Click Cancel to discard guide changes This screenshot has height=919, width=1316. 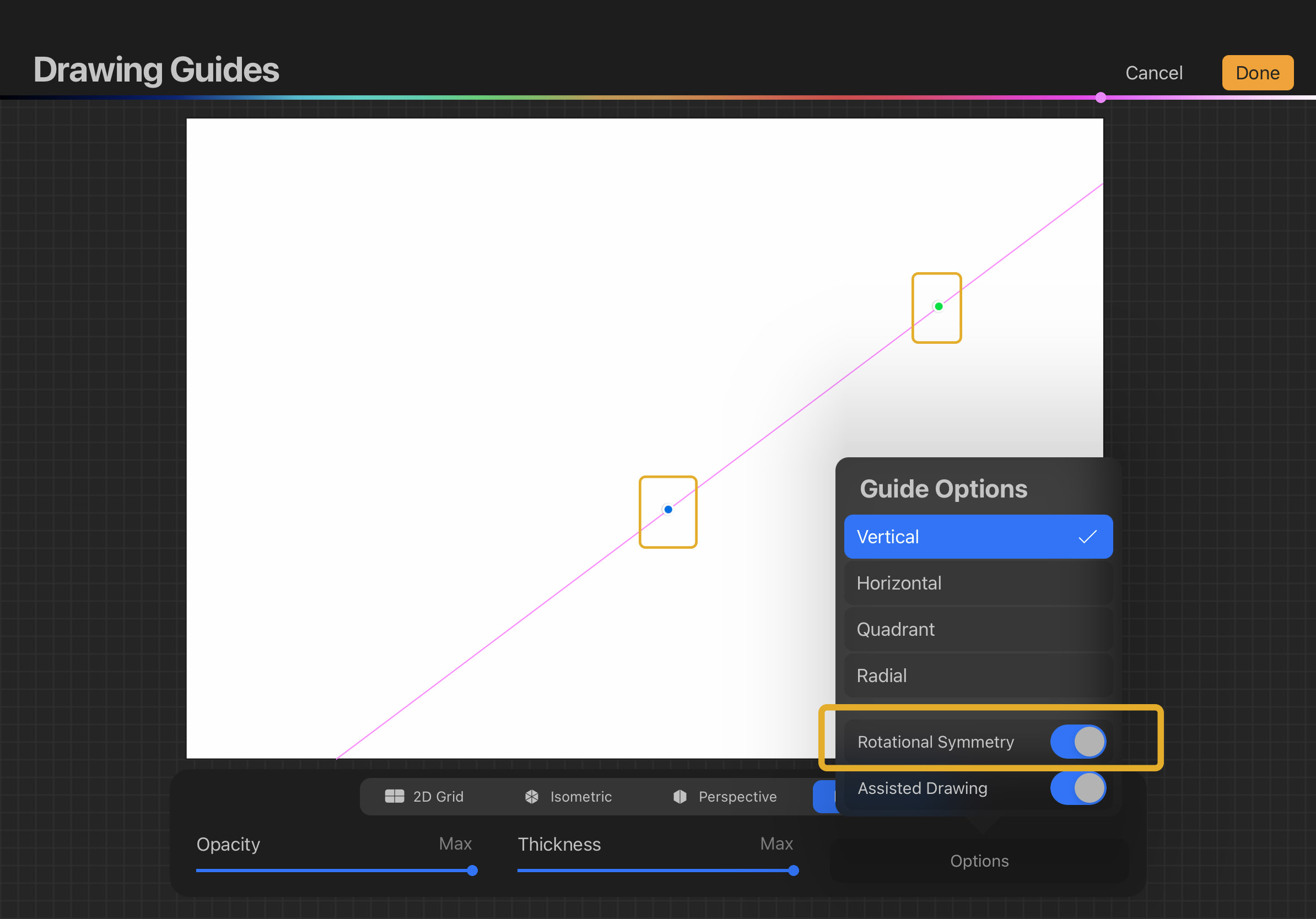point(1153,73)
